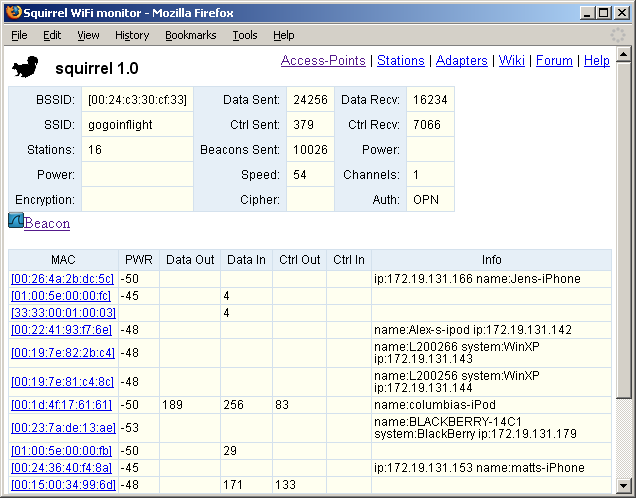
Task: Open station 00:24:36:40:f4:8a link
Action: click(x=61, y=468)
